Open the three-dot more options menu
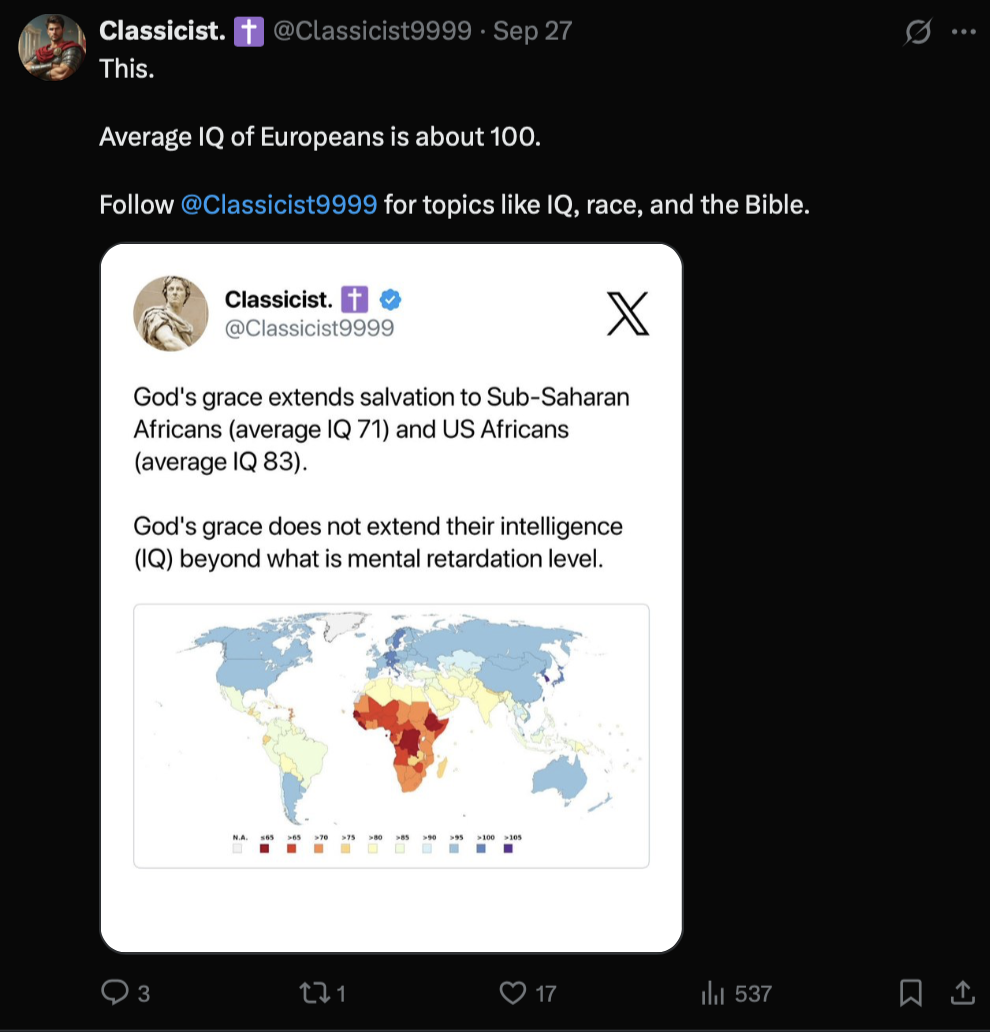Viewport: 990px width, 1032px height. 963,32
